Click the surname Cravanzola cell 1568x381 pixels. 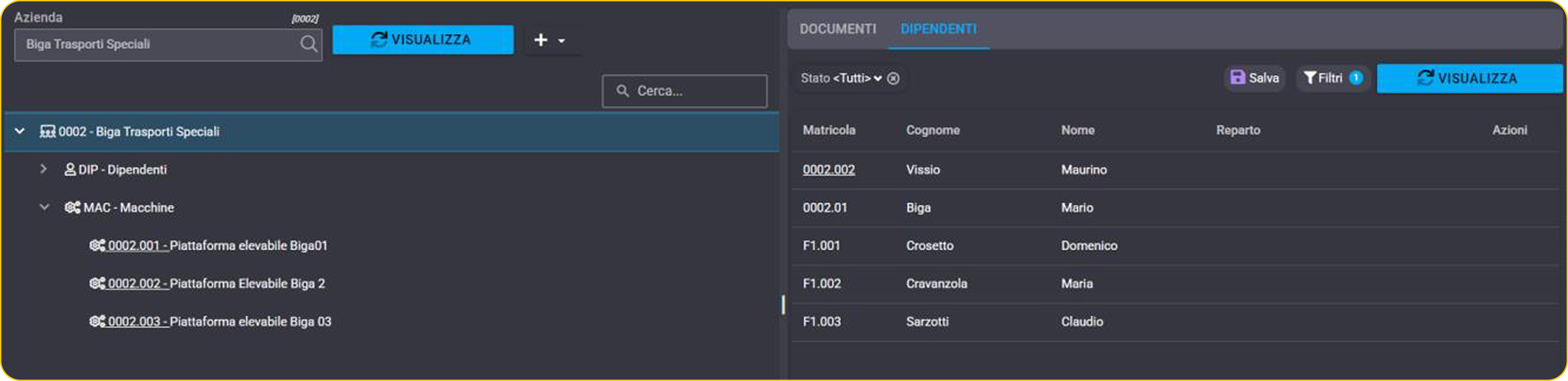tap(936, 283)
